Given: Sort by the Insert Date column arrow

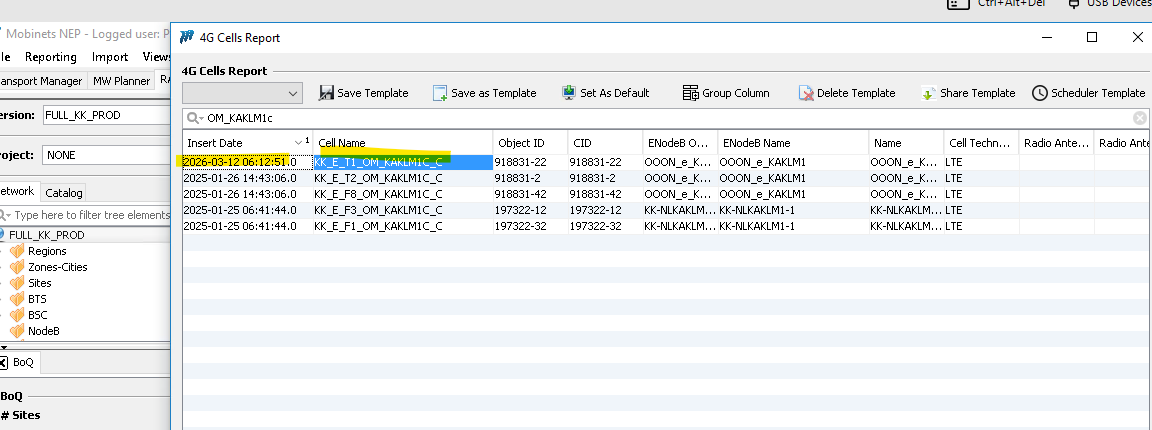Looking at the screenshot, I should pos(299,143).
